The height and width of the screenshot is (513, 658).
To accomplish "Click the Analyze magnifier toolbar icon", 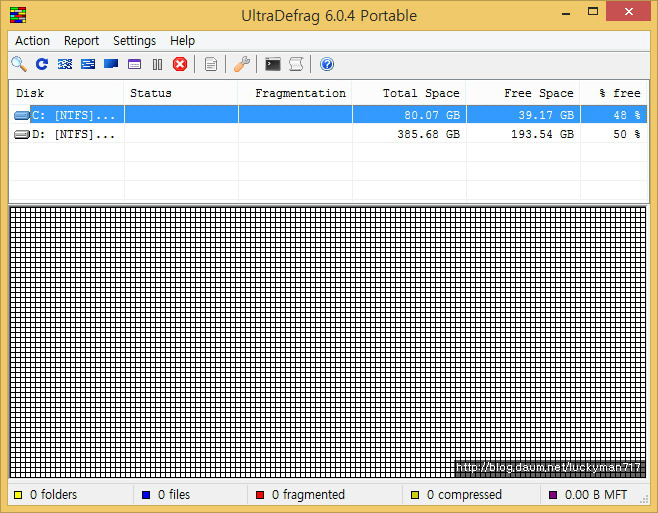I will (19, 64).
